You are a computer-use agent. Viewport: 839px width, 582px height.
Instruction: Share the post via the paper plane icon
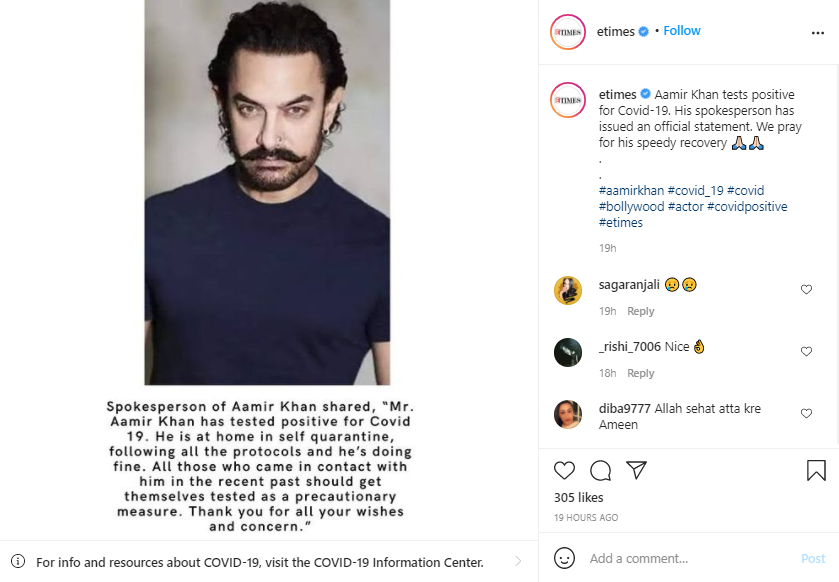636,470
